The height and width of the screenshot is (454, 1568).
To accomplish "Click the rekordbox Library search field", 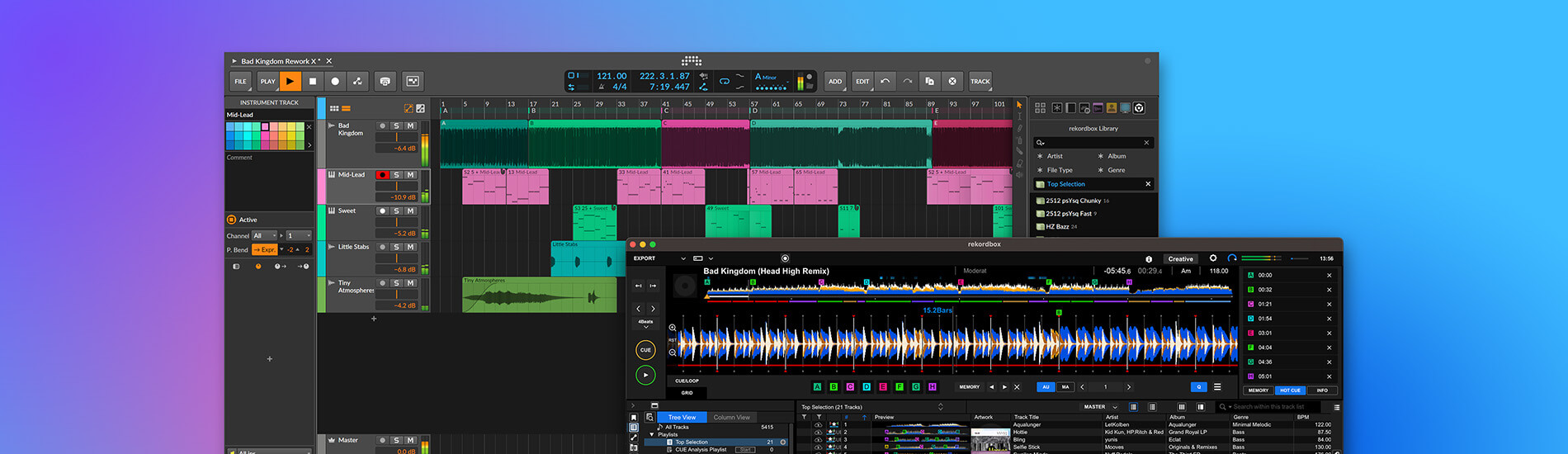I will (x=1093, y=143).
